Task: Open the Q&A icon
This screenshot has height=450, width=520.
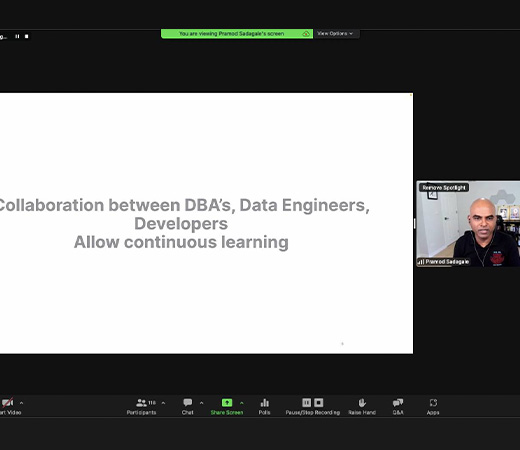Action: click(x=398, y=403)
